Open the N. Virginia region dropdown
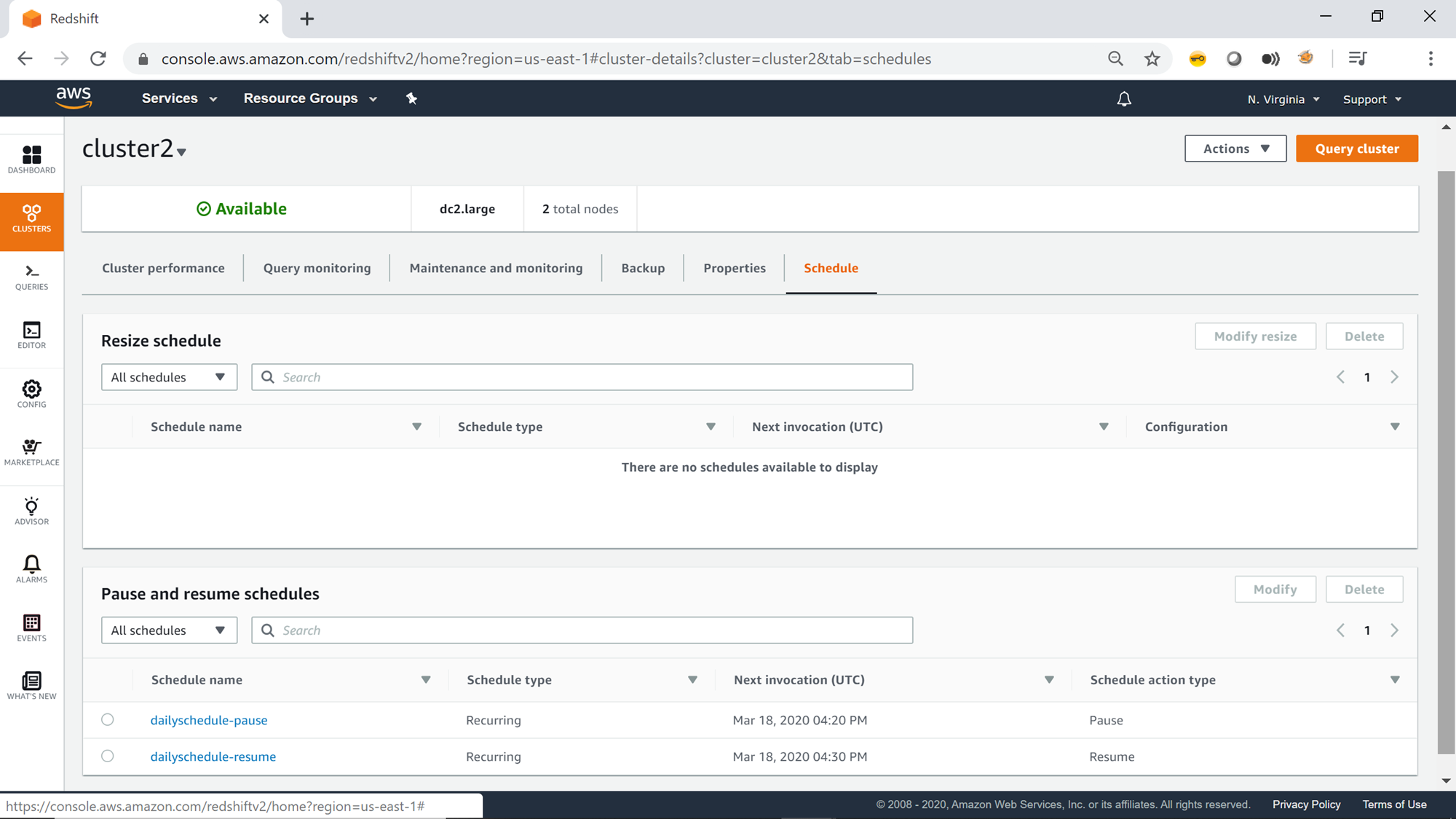This screenshot has height=819, width=1456. click(1283, 99)
